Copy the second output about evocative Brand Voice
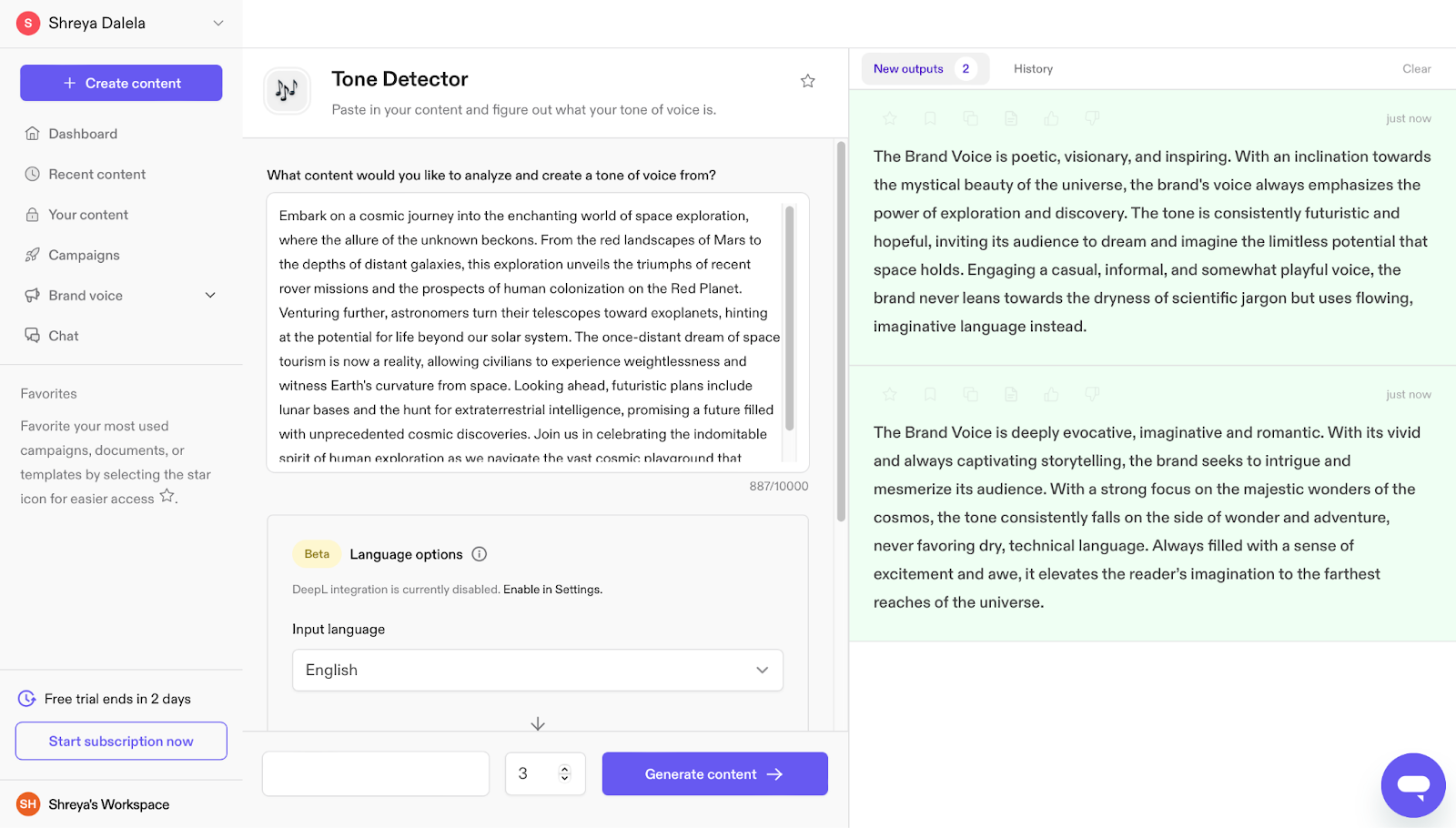Viewport: 1456px width, 828px height. tap(971, 394)
